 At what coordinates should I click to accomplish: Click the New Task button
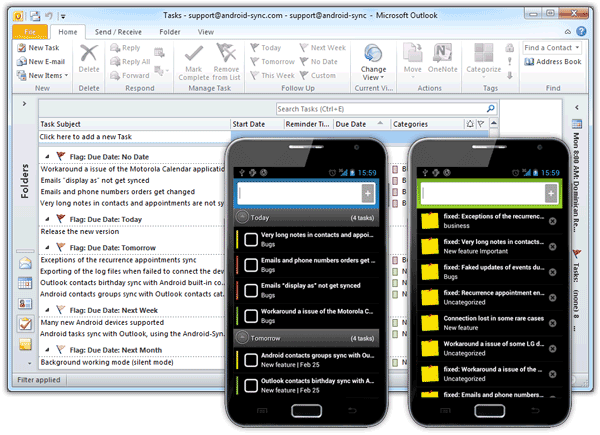coord(38,48)
